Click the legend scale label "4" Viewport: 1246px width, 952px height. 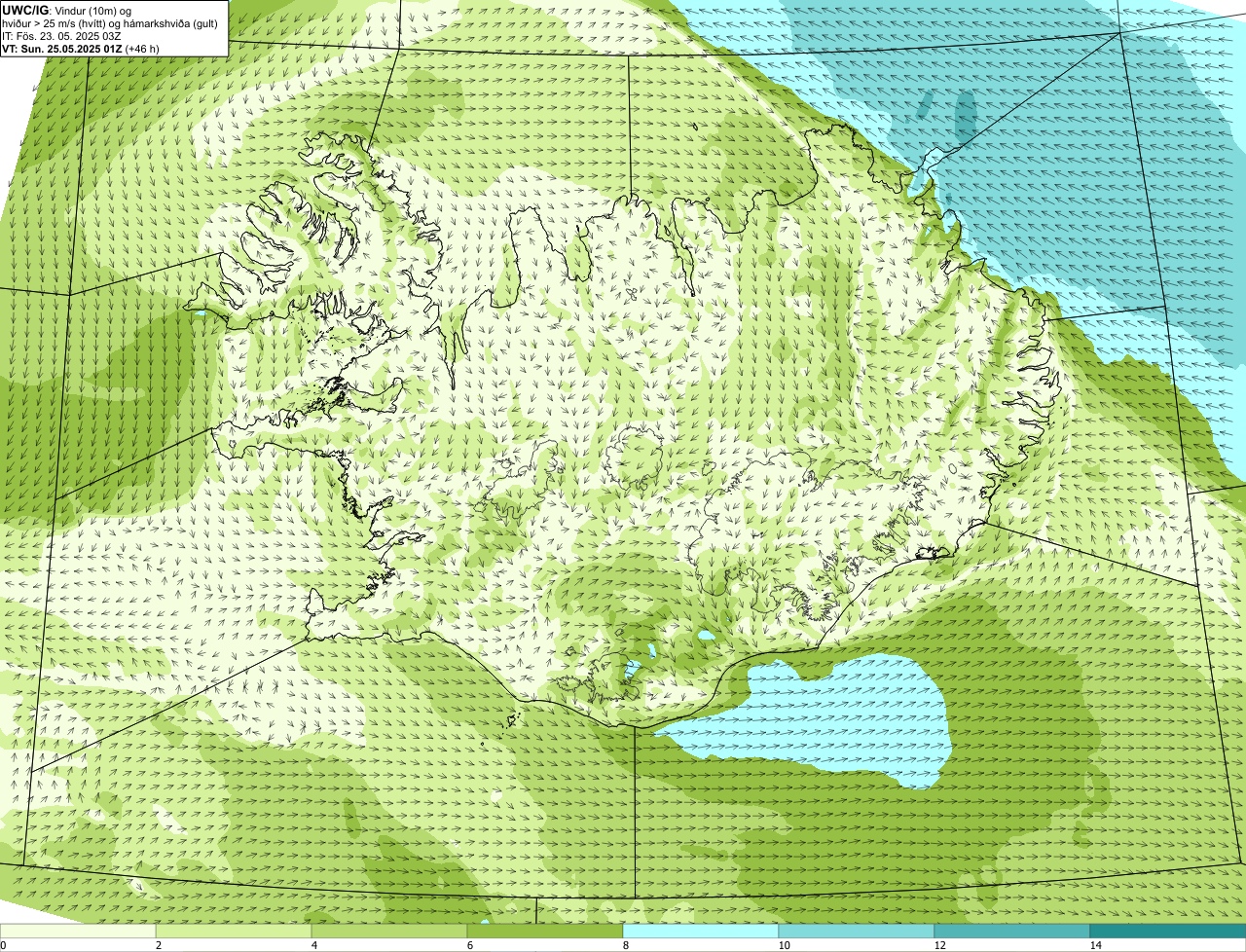[313, 945]
